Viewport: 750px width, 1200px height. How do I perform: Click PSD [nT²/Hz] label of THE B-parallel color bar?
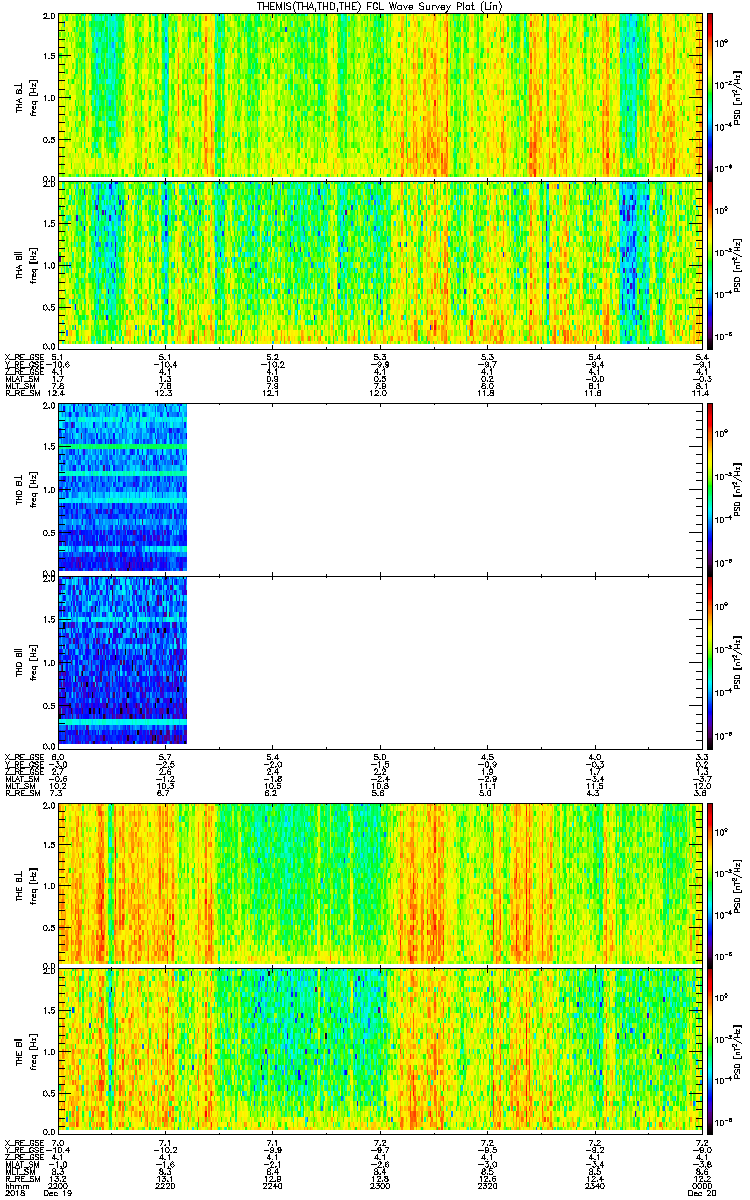point(737,1049)
